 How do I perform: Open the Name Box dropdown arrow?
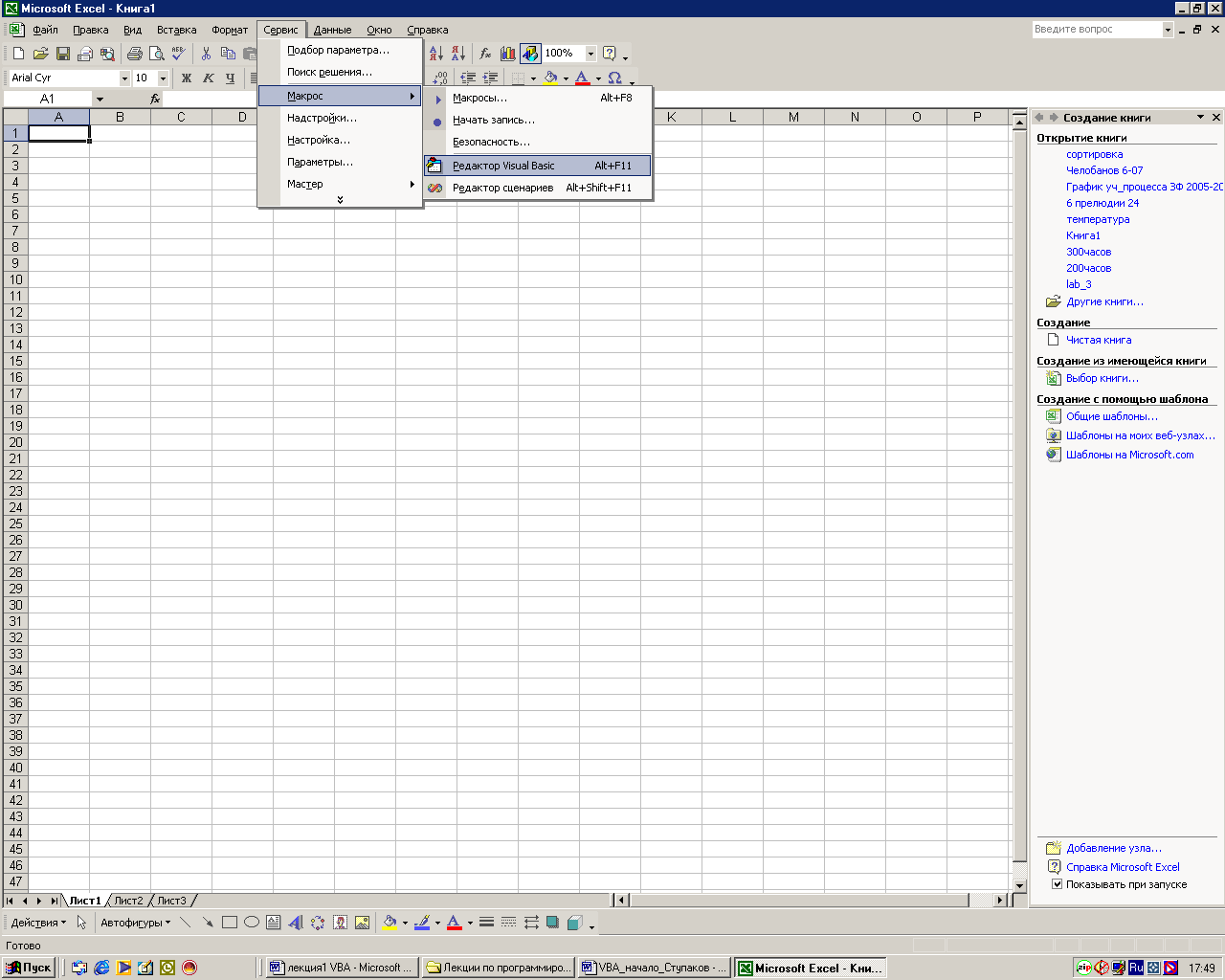click(100, 99)
